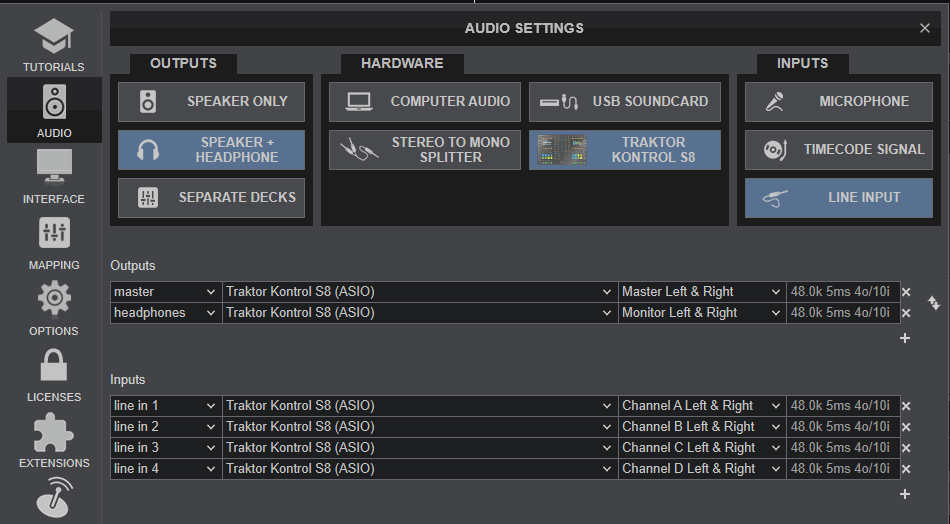Image resolution: width=950 pixels, height=524 pixels.
Task: Open the Mapping settings page
Action: 54,241
